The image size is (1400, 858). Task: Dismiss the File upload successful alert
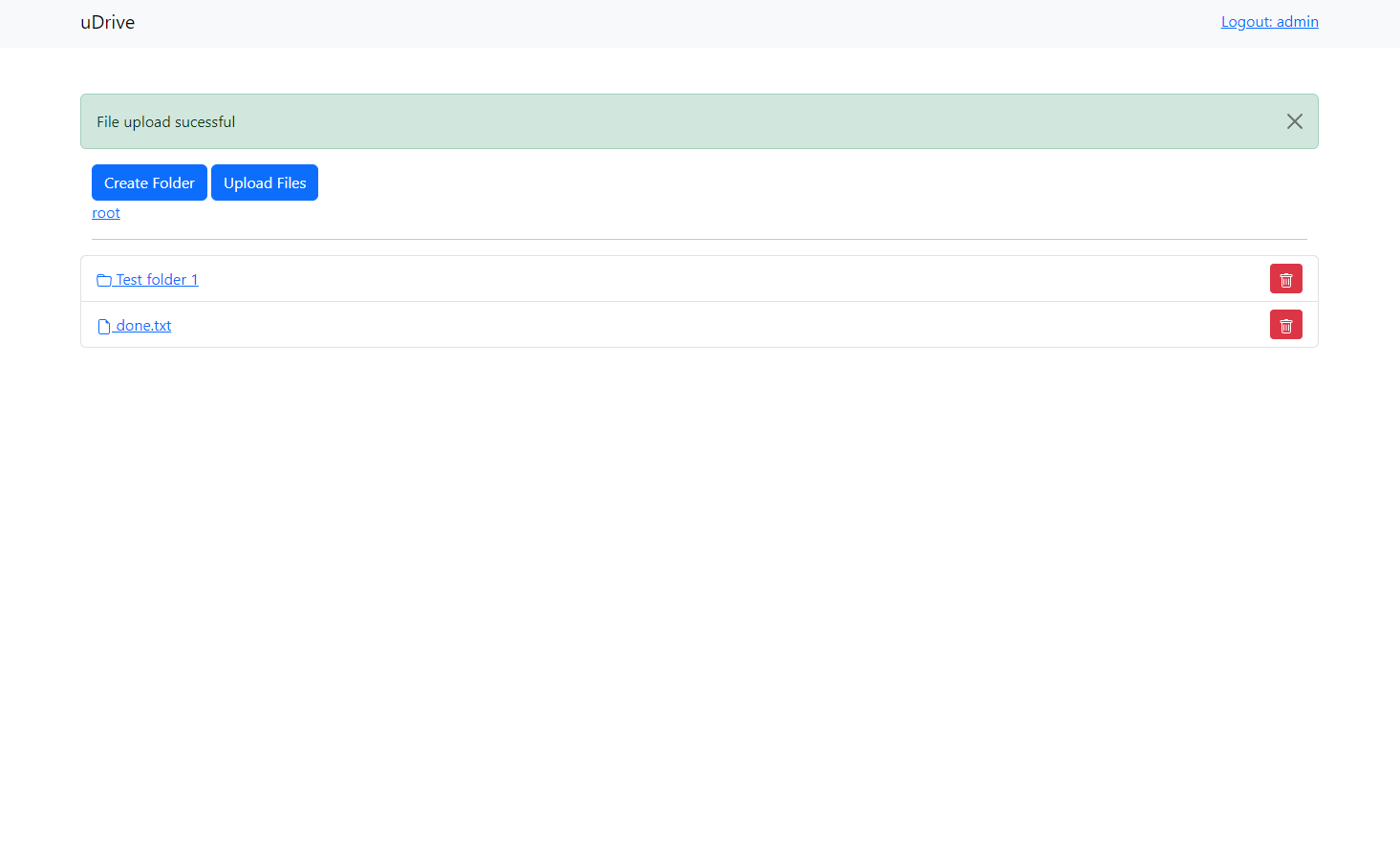(x=1294, y=121)
